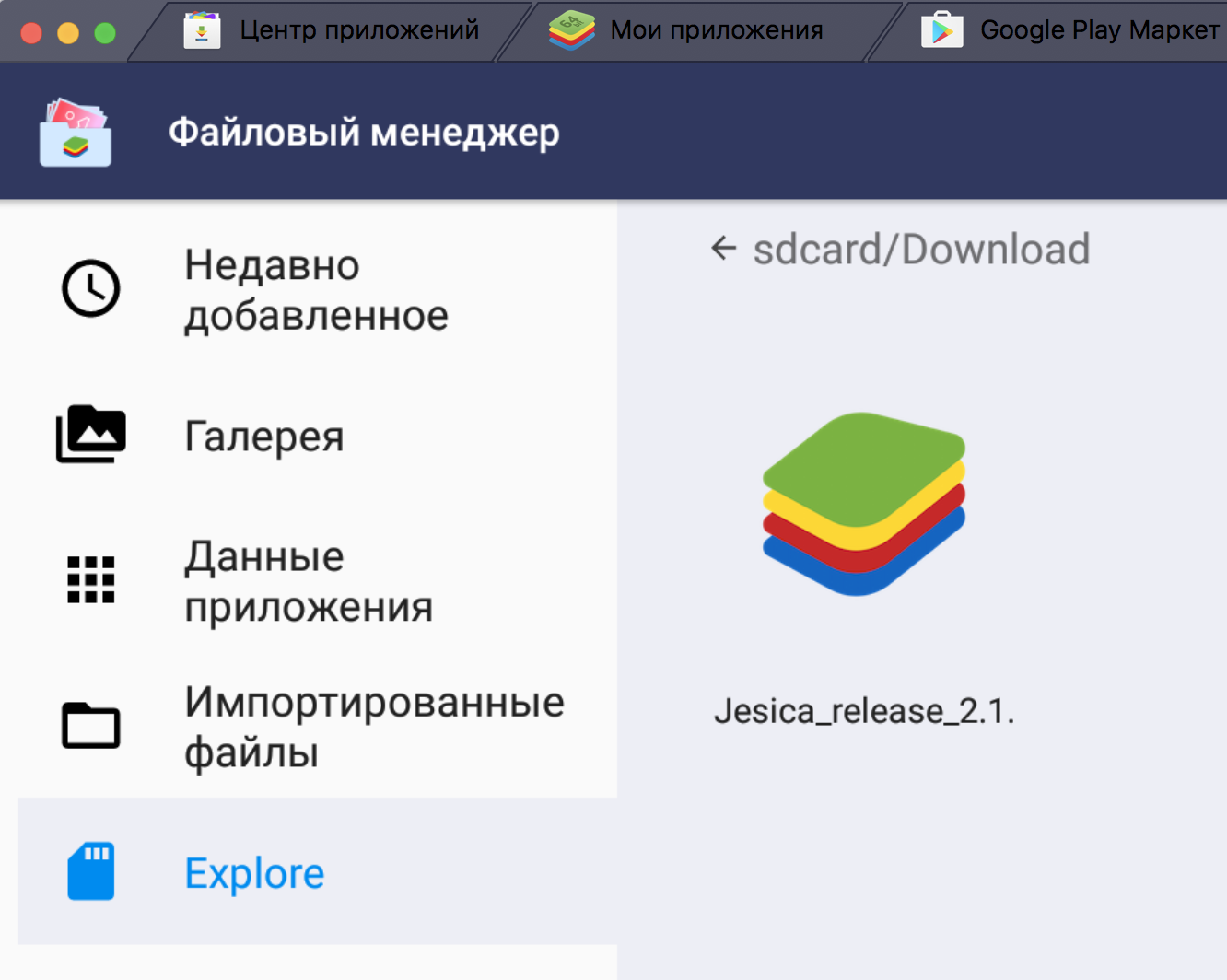Viewport: 1227px width, 980px height.
Task: Open the Центр приложений tab
Action: 332,30
